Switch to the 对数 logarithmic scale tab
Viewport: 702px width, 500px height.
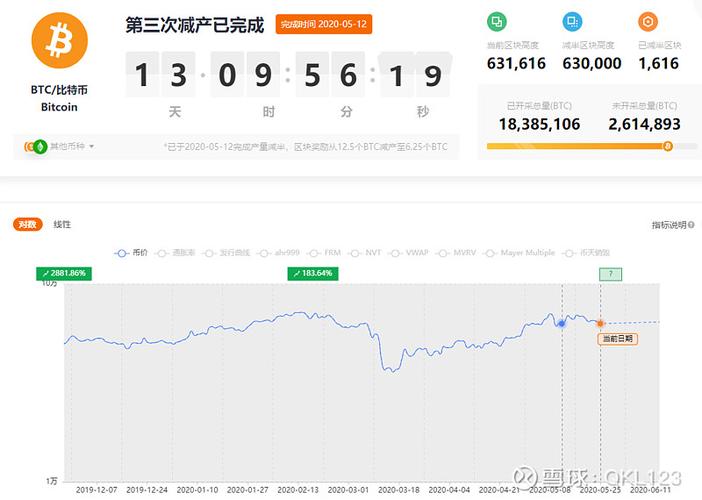27,224
